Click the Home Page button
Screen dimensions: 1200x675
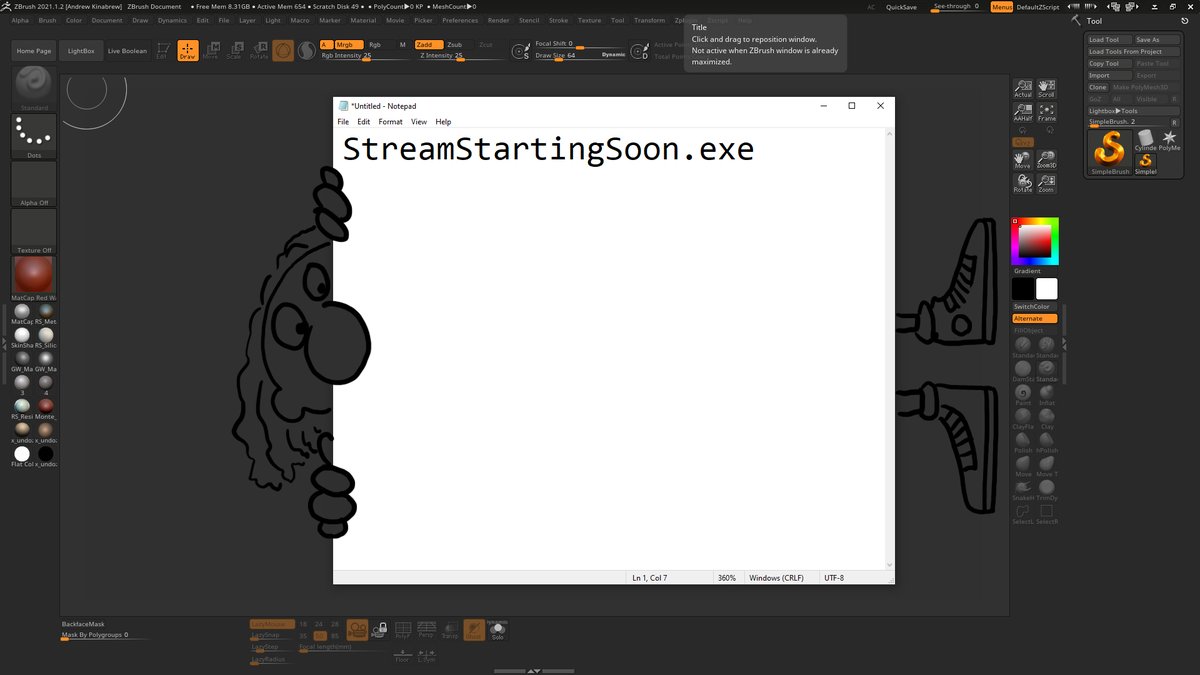pos(34,51)
